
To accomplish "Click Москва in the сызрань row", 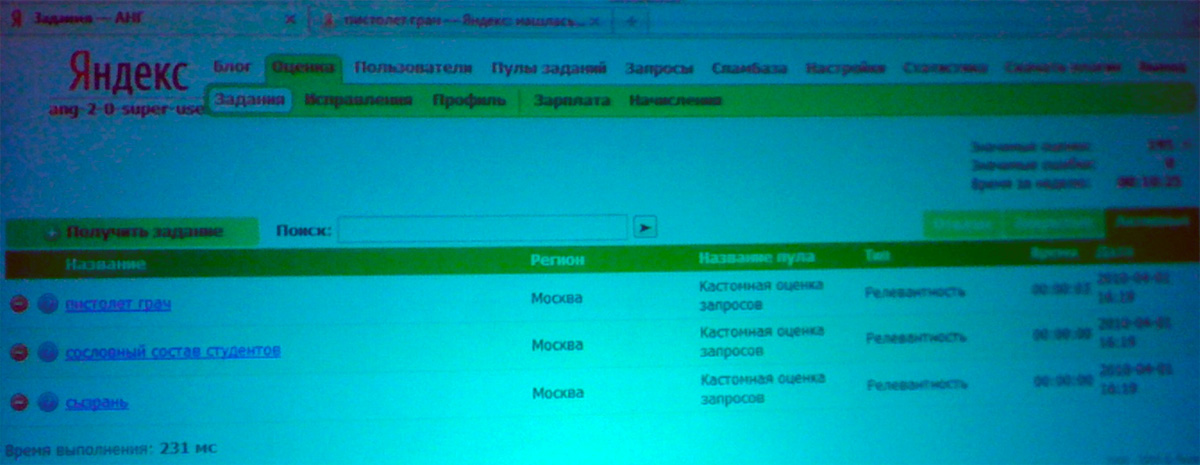I will pos(557,394).
